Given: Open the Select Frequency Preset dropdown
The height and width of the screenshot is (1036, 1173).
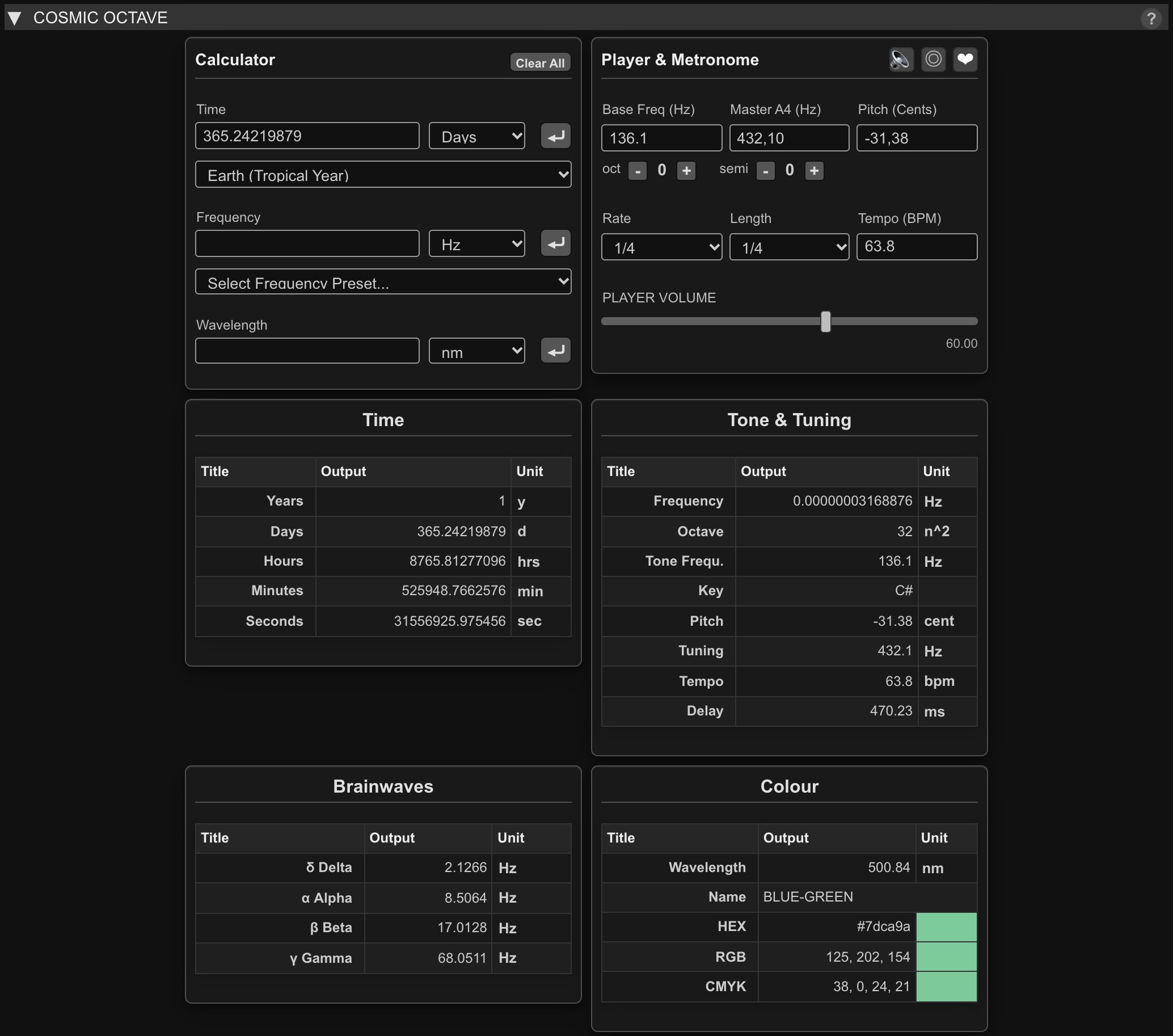Looking at the screenshot, I should pyautogui.click(x=383, y=282).
